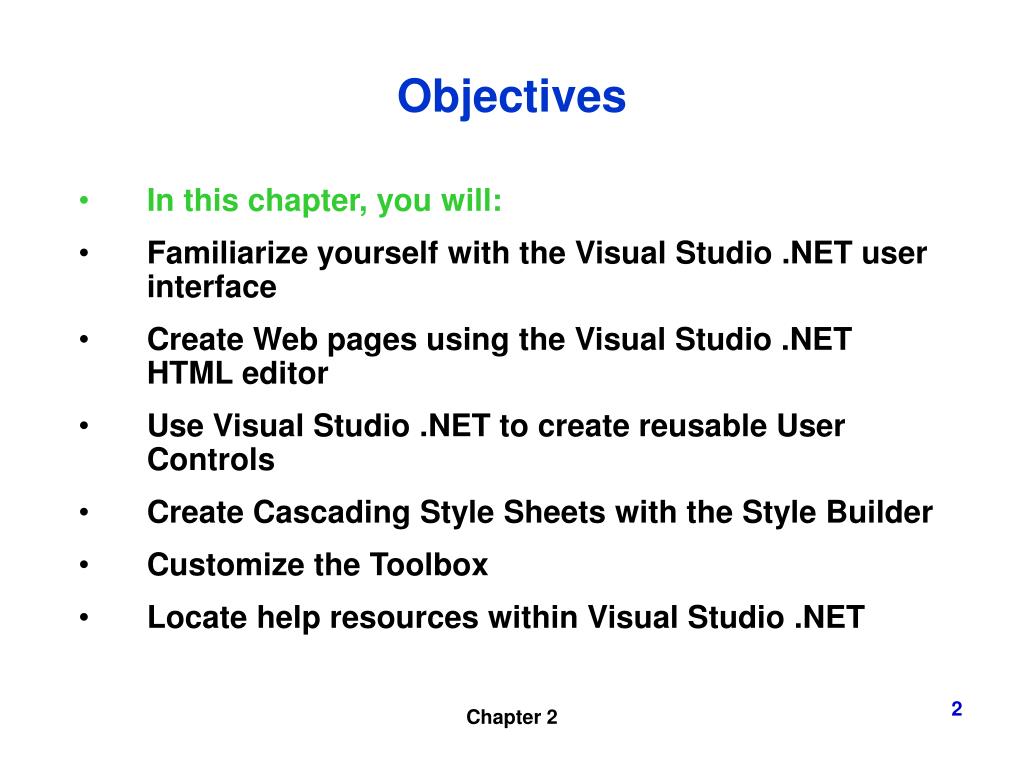Click the wrapped word "interface"
The width and height of the screenshot is (1024, 768).
[x=211, y=288]
